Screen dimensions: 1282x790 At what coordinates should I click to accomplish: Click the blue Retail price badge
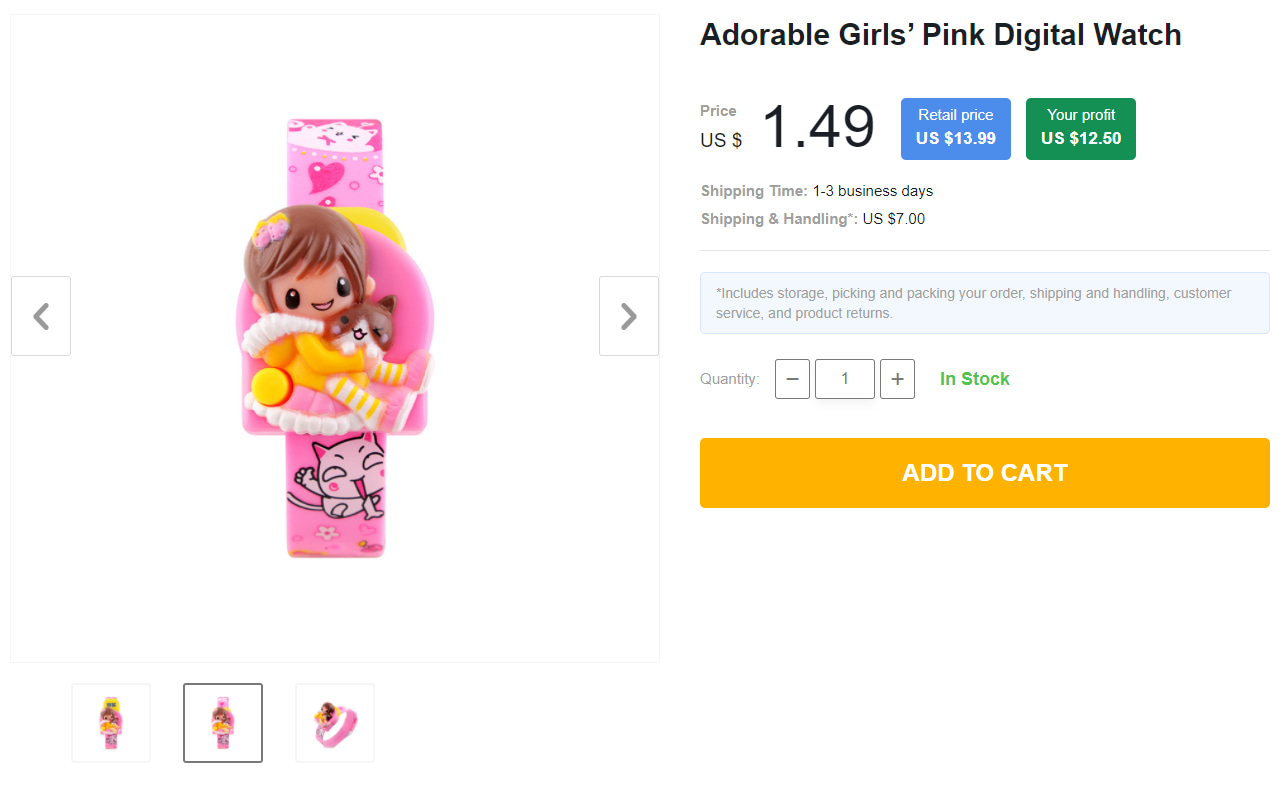point(955,128)
